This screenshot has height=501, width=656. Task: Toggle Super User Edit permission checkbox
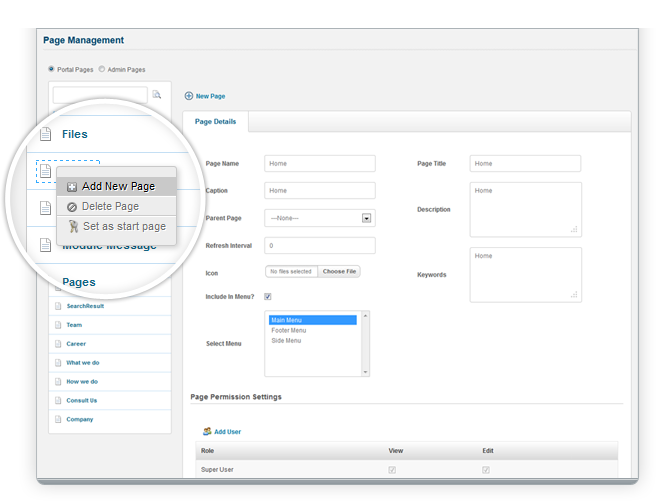[486, 470]
